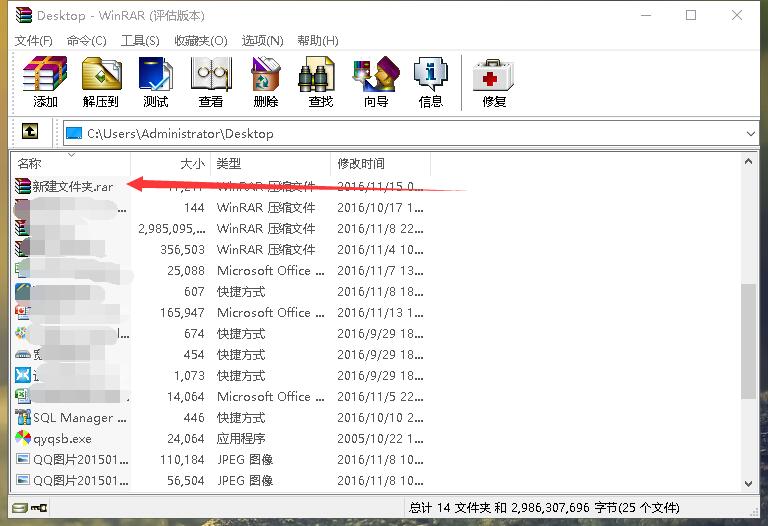Click date 2005/10/22 in file list
The image size is (768, 526).
tap(381, 439)
